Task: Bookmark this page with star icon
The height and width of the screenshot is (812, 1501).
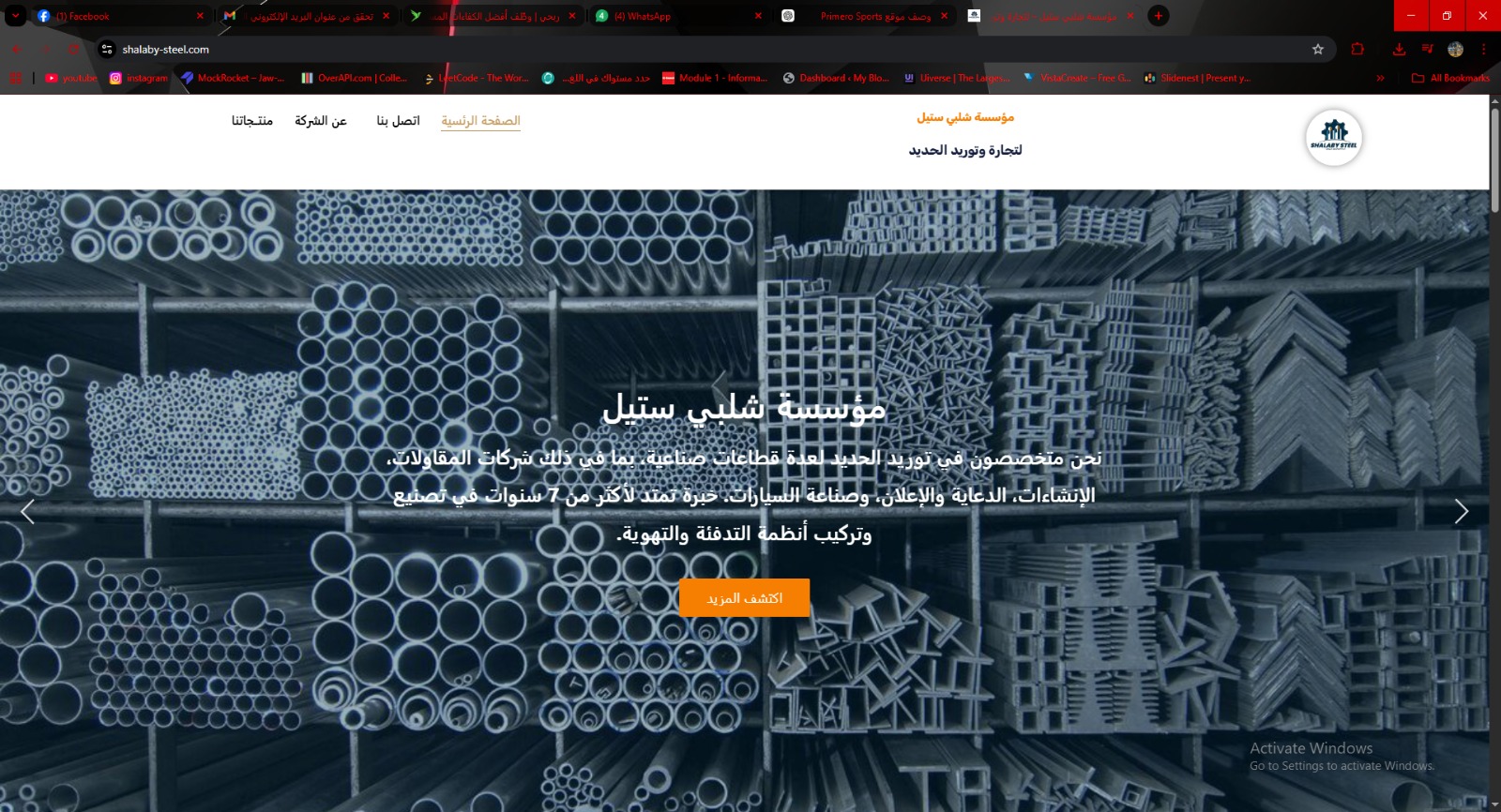Action: tap(1317, 49)
